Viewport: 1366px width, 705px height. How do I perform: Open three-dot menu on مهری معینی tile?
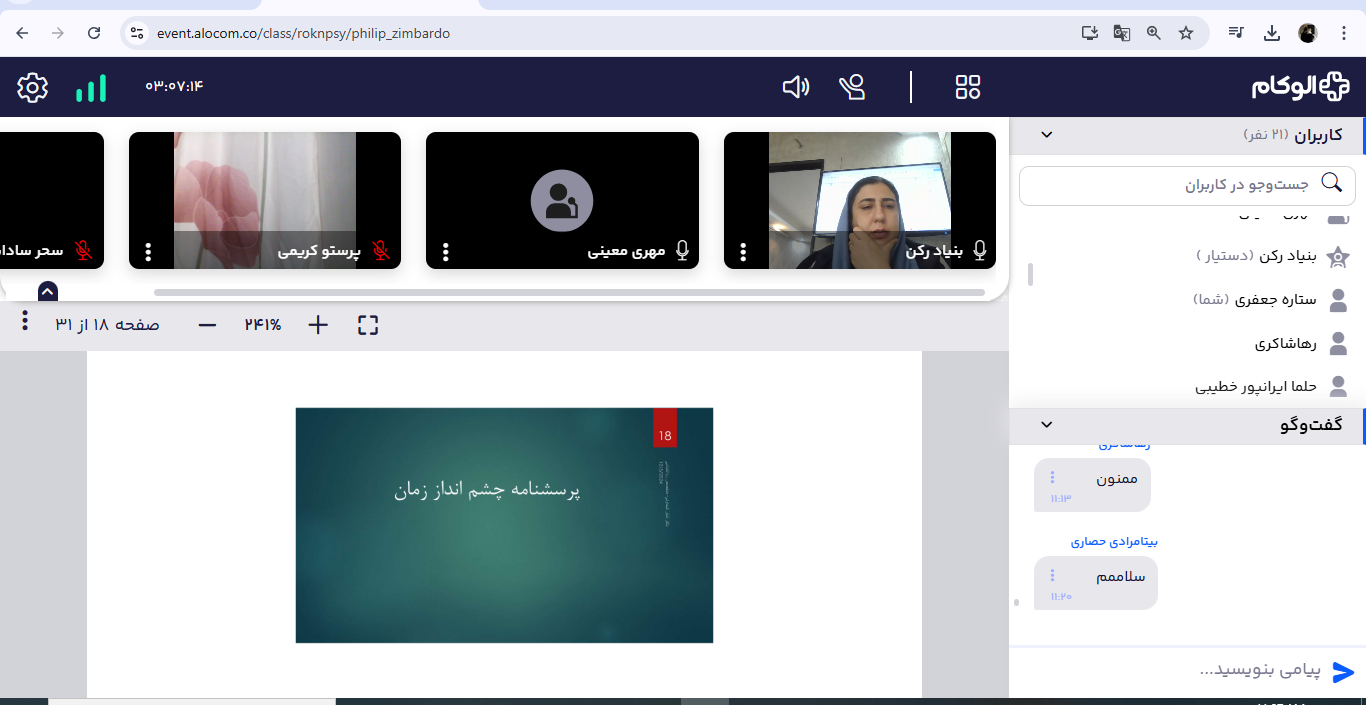(446, 252)
